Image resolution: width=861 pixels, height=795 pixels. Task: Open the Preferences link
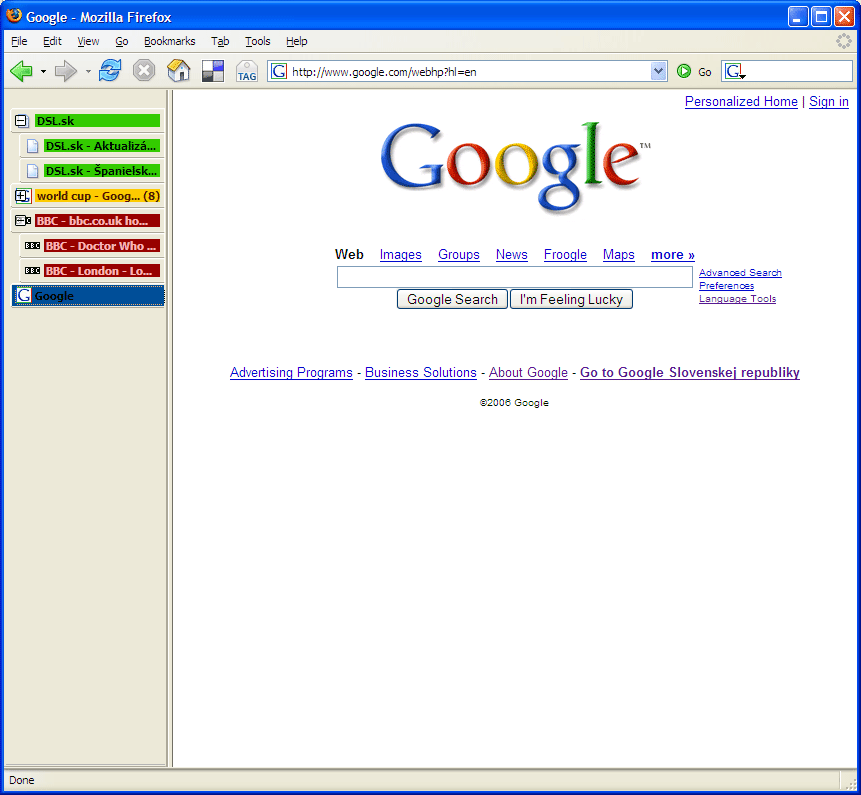coord(726,285)
